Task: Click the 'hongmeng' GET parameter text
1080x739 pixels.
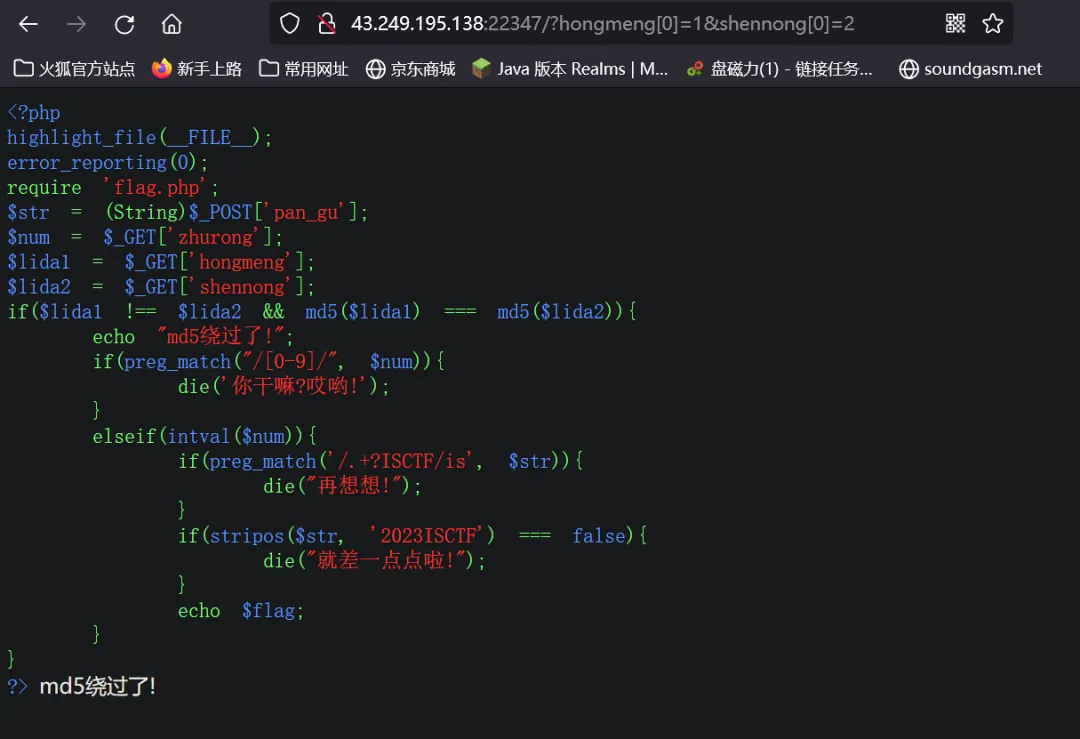Action: click(x=242, y=262)
